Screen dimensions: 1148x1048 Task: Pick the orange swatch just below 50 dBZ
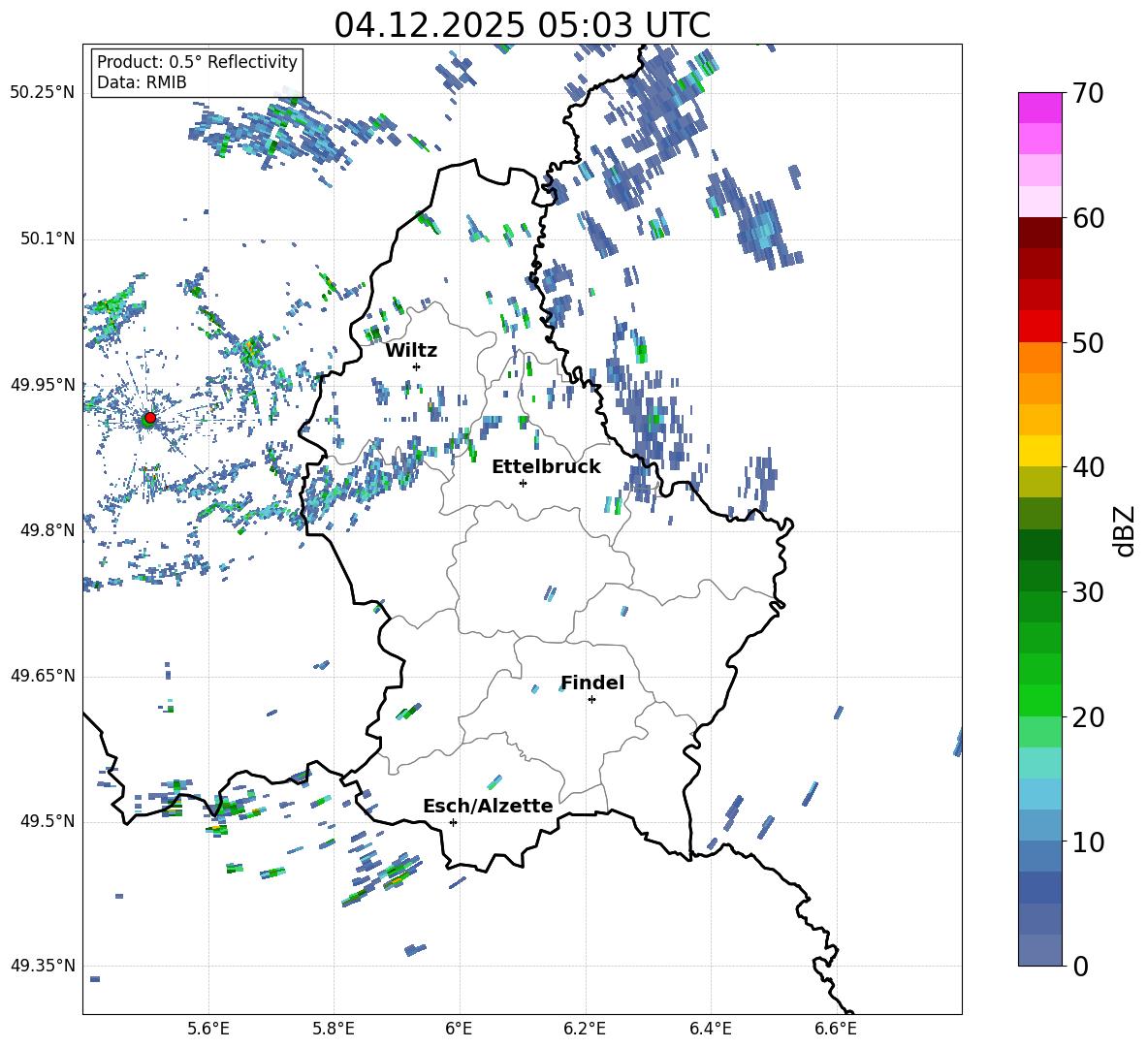pos(1040,357)
